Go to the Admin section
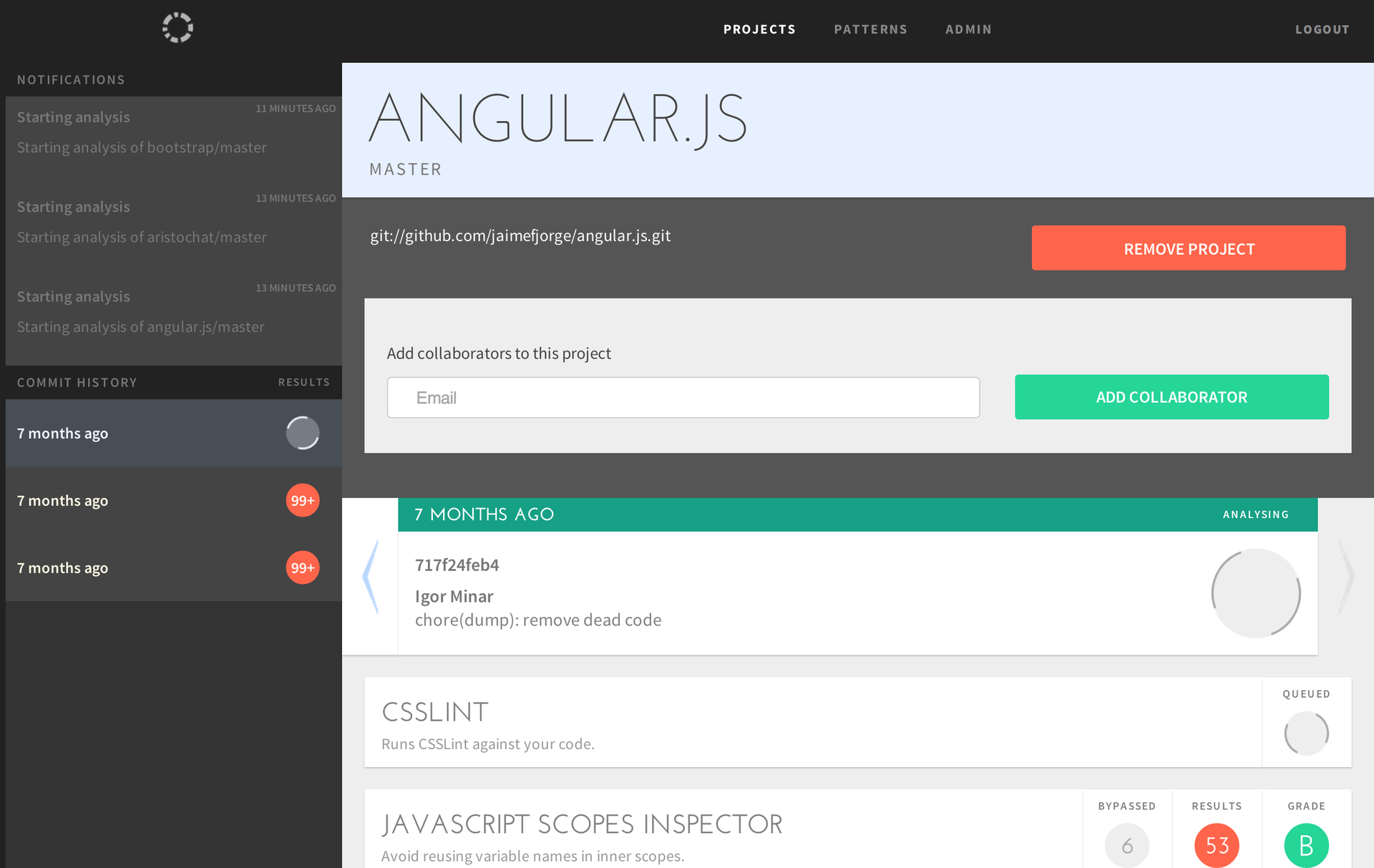 (968, 29)
